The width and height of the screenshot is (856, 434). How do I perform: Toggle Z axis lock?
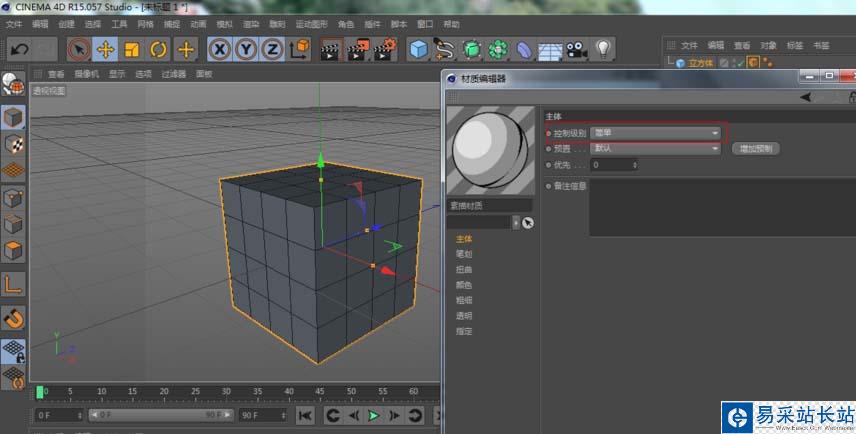point(272,49)
